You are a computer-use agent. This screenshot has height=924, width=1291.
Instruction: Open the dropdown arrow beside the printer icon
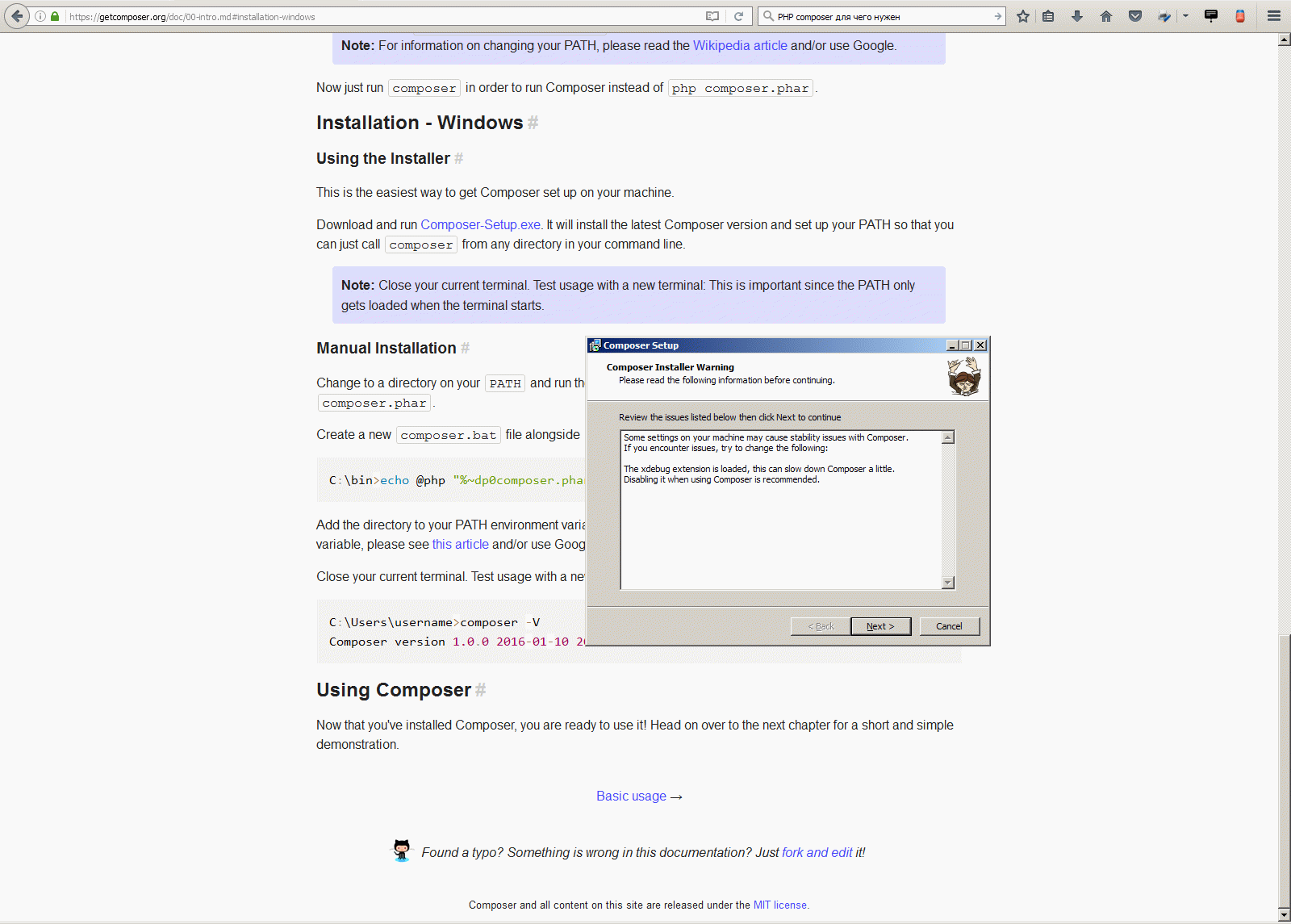click(x=1185, y=16)
